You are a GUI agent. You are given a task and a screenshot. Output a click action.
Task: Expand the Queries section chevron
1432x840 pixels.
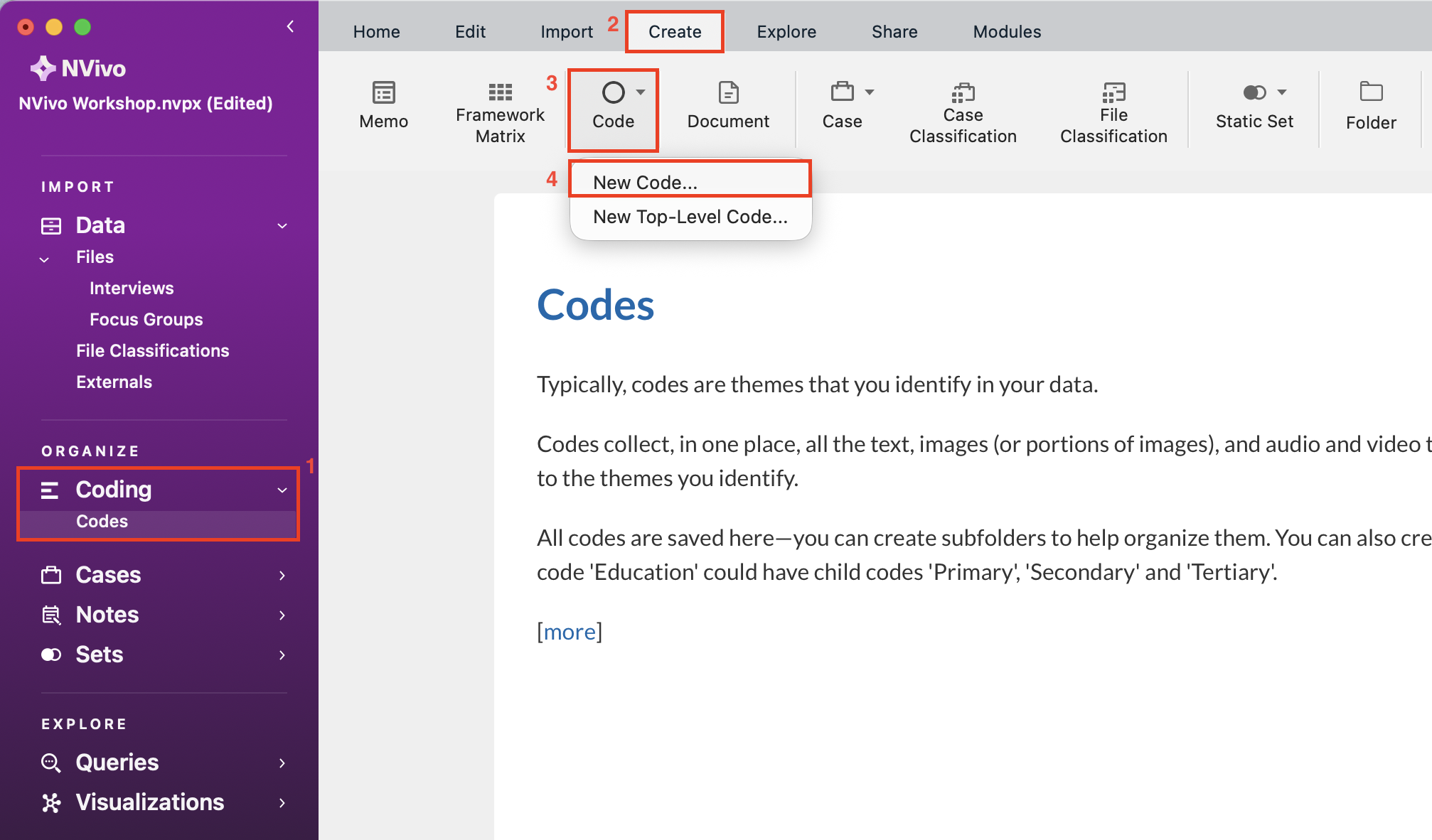pyautogui.click(x=282, y=763)
